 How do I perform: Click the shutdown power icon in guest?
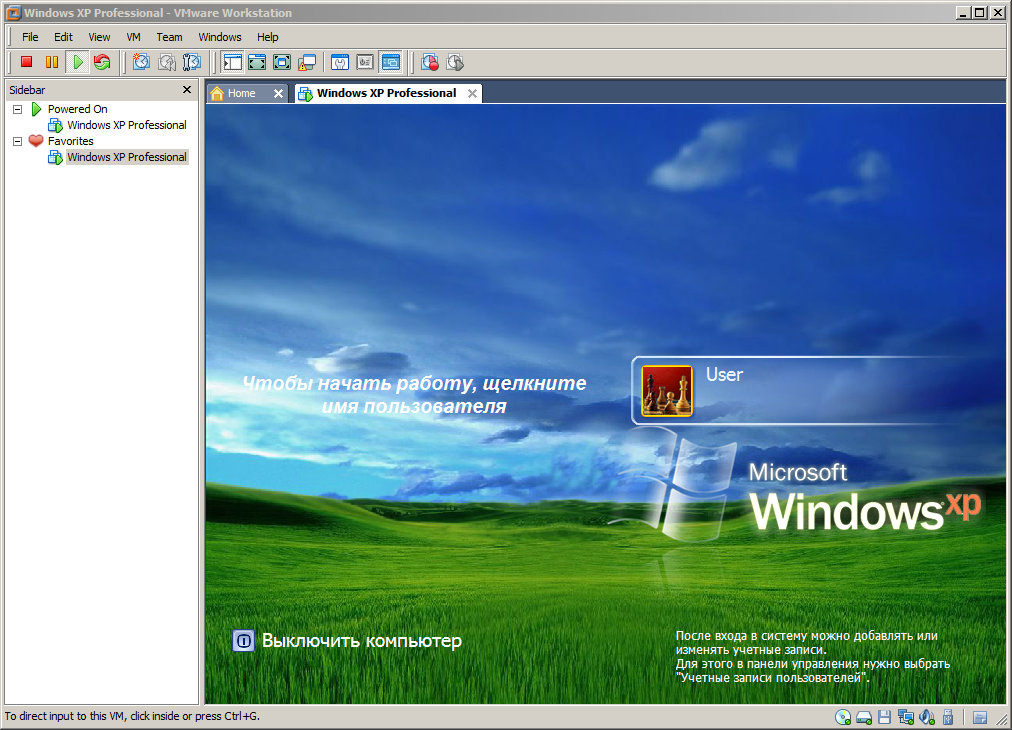pos(243,641)
